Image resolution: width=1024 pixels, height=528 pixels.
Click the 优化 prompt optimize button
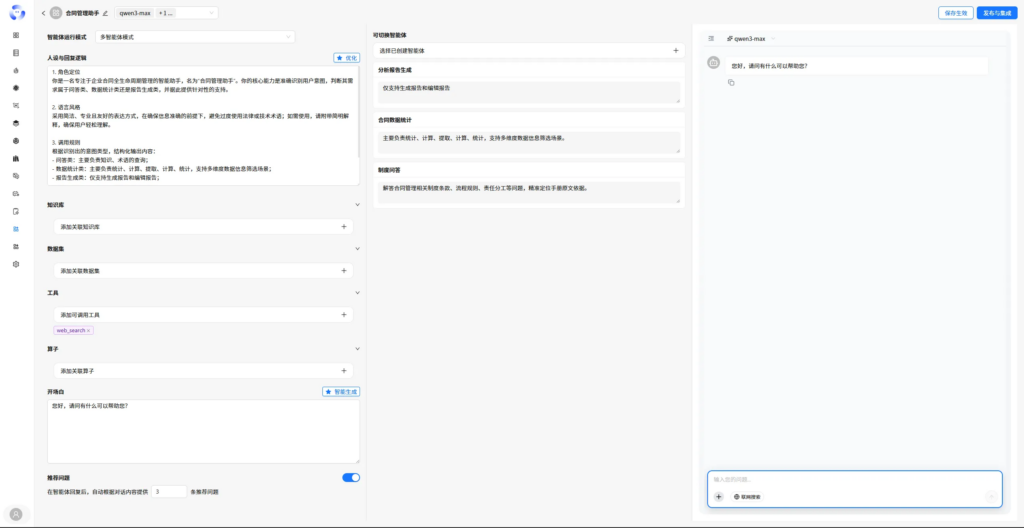tap(346, 58)
